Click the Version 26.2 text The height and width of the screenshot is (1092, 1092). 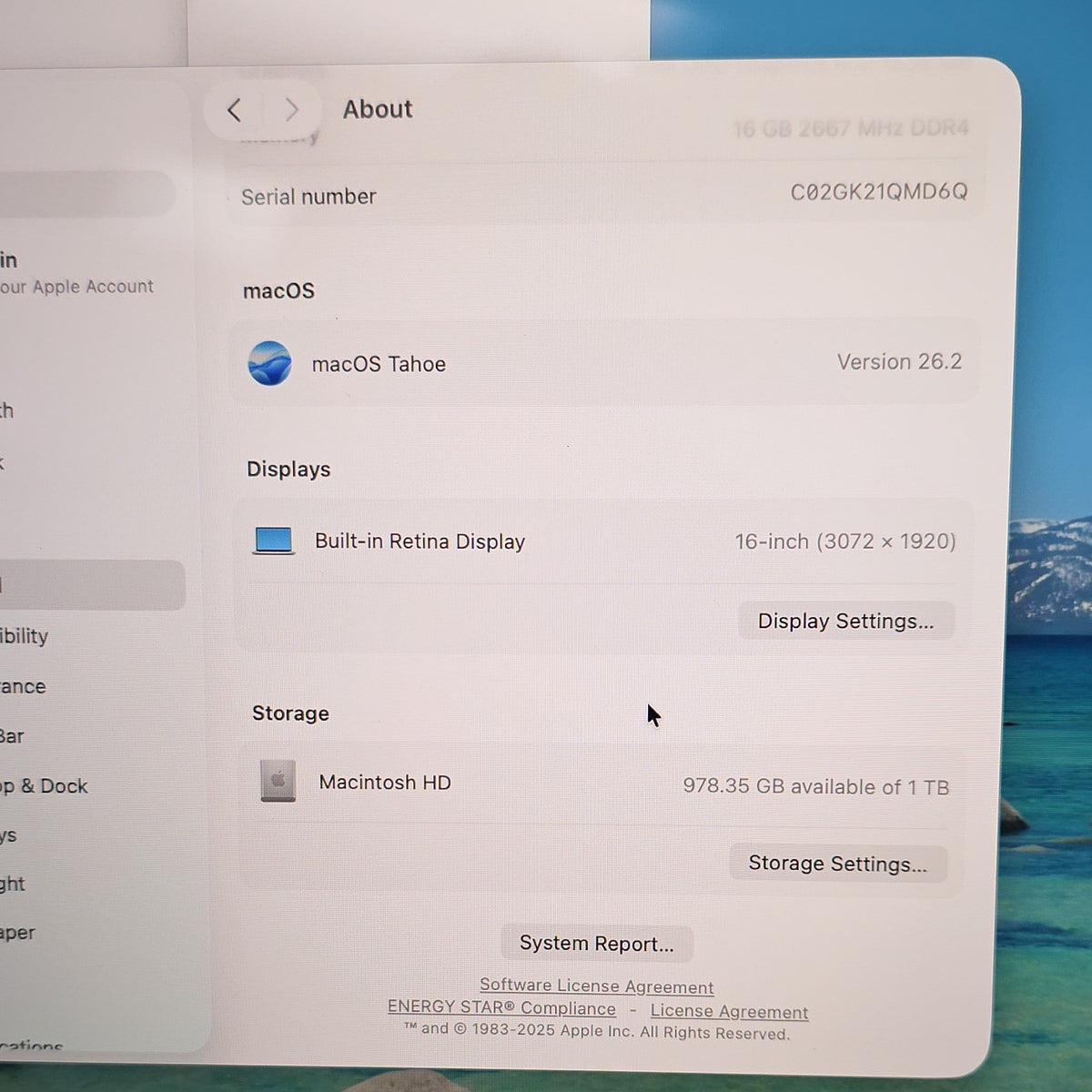click(899, 361)
